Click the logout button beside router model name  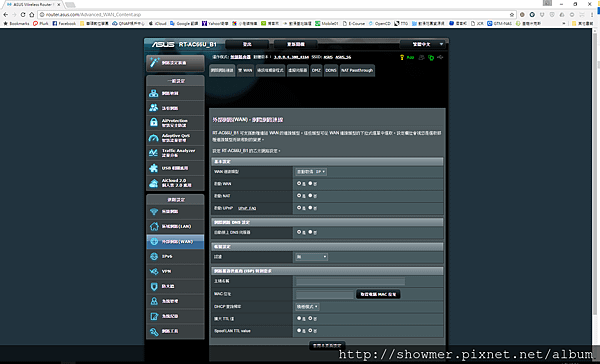pyautogui.click(x=247, y=44)
